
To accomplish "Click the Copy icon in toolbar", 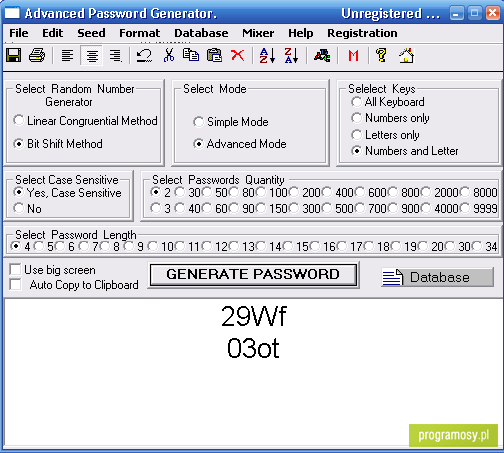I will pyautogui.click(x=191, y=55).
